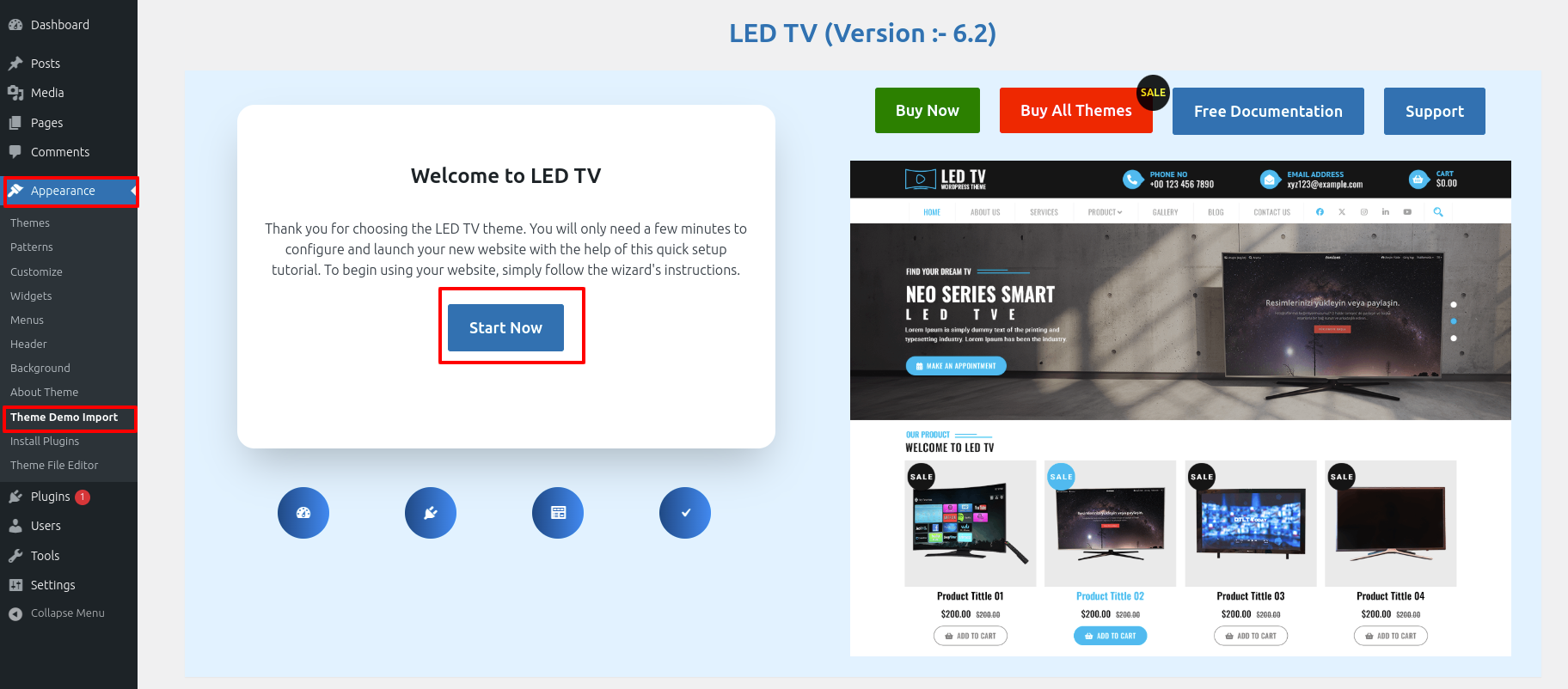Click the dashboard gauge step icon
Image resolution: width=1568 pixels, height=689 pixels.
tap(303, 513)
